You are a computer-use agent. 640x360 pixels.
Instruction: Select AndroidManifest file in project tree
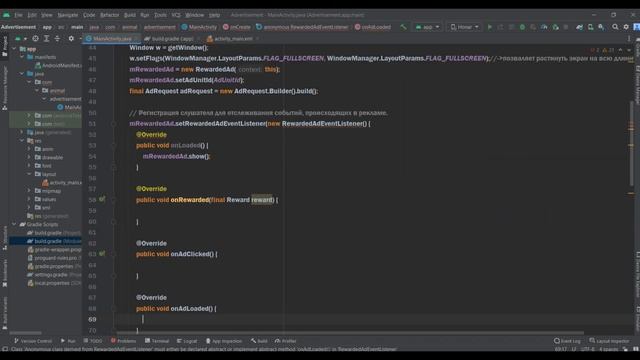coord(58,65)
